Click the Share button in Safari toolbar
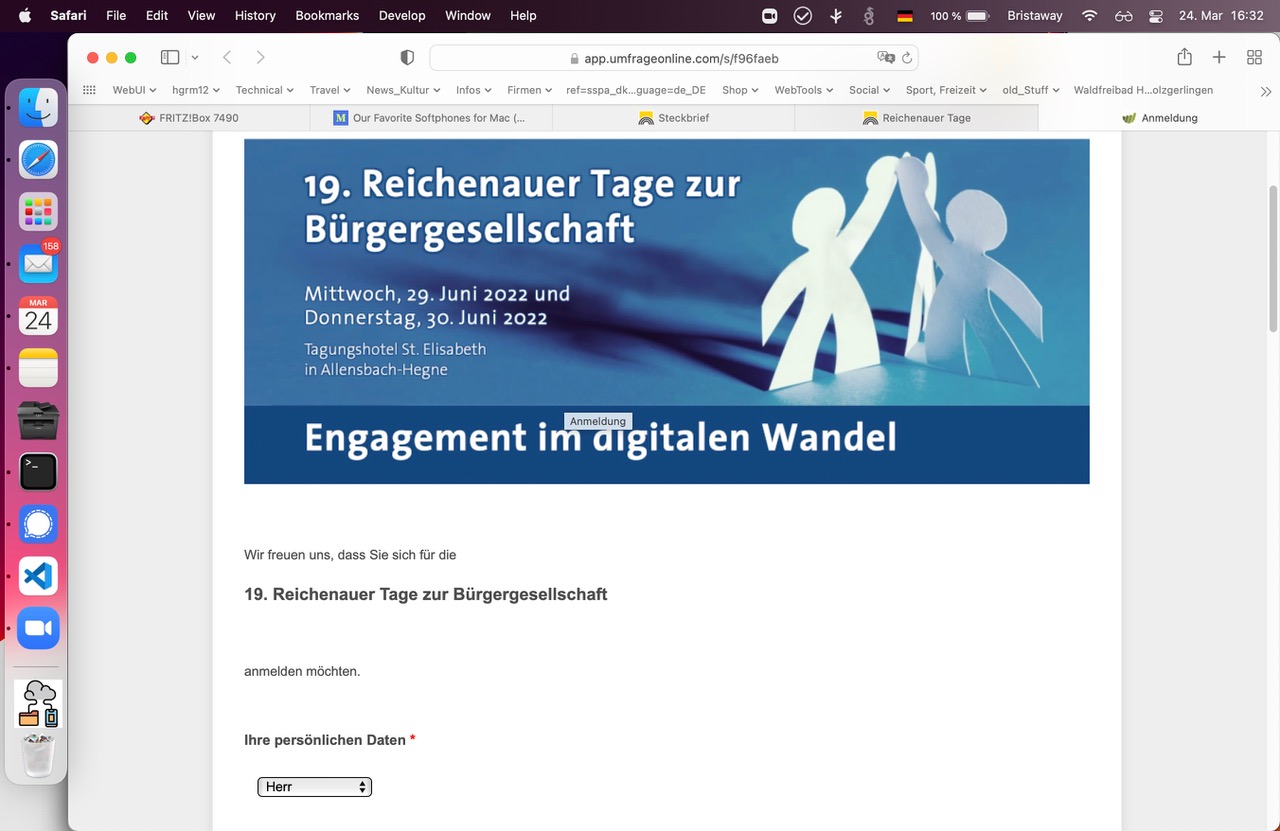Viewport: 1280px width, 831px height. pos(1184,57)
